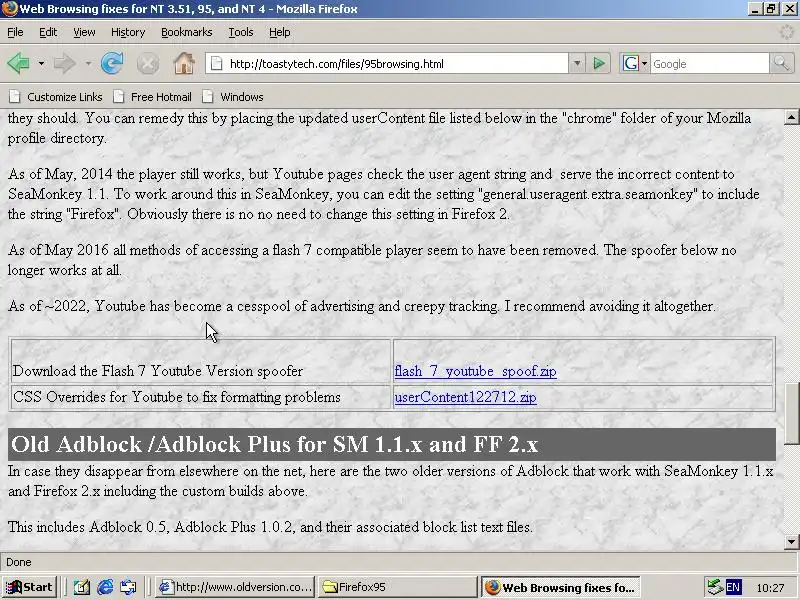800x600 pixels.
Task: Reload the current page
Action: click(112, 64)
